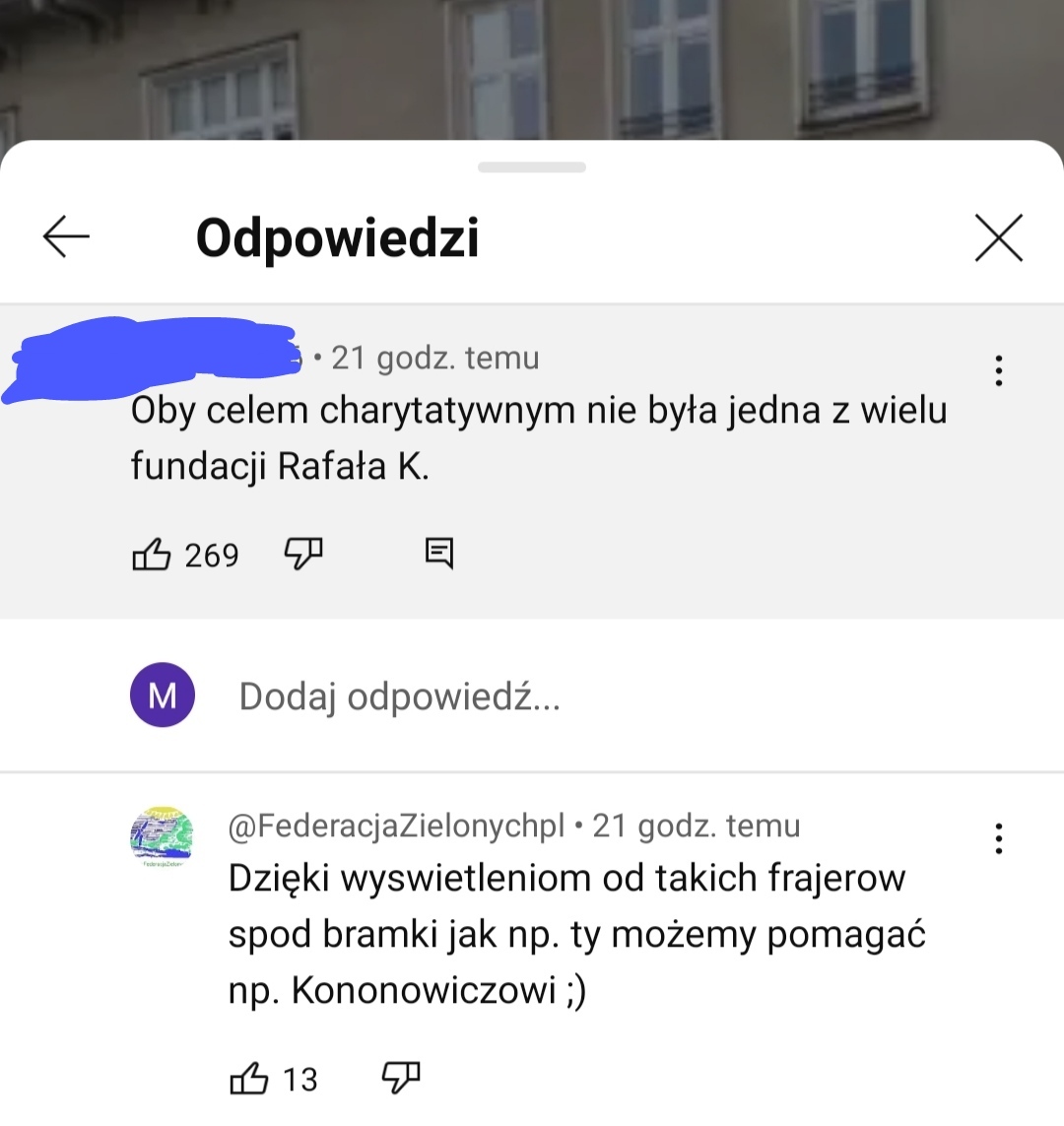Tap the blurred author name of top comment

(x=153, y=357)
